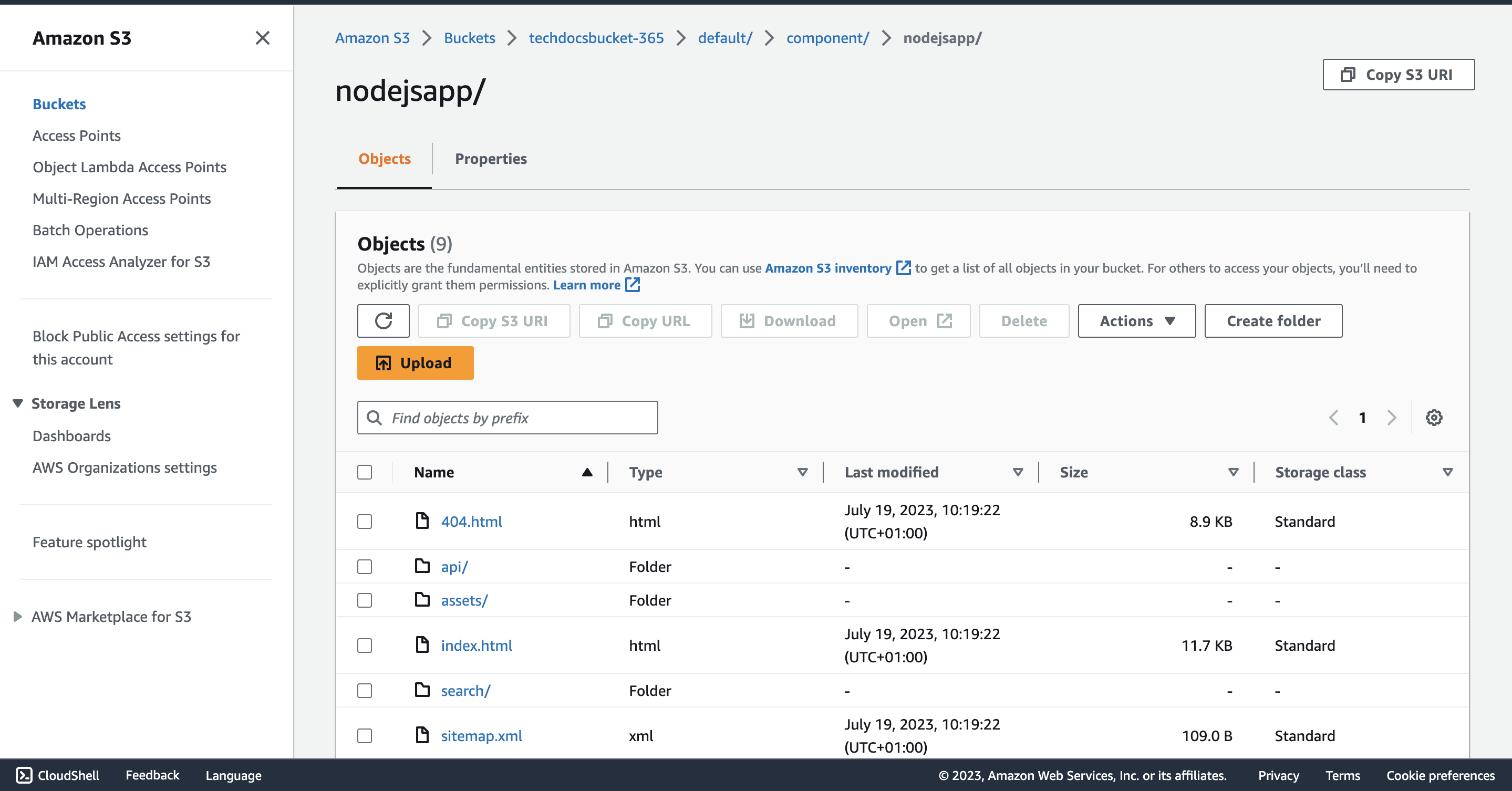Click the refresh objects icon button
This screenshot has width=1512, height=791.
384,321
